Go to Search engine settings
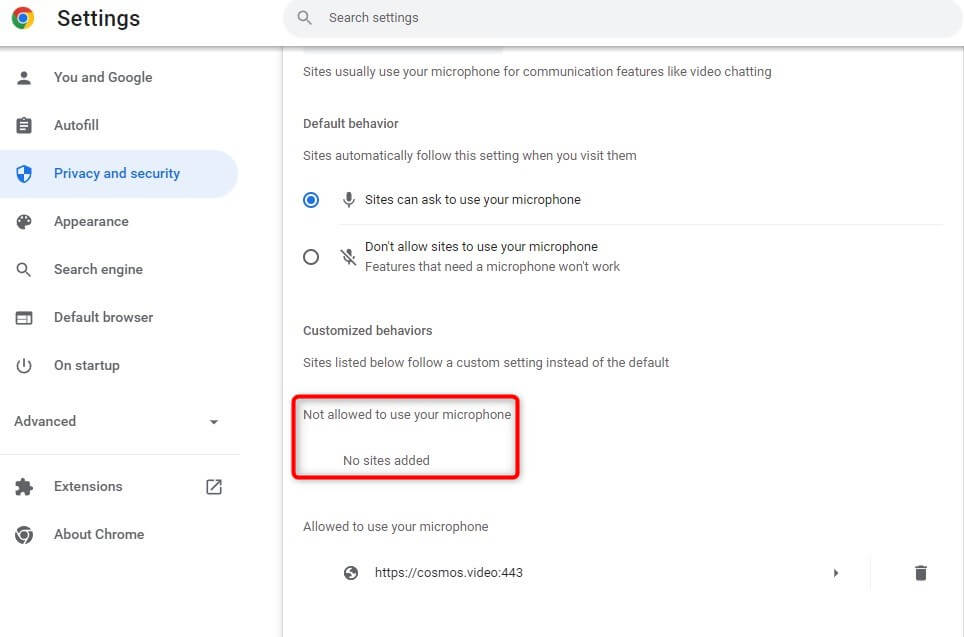Image resolution: width=964 pixels, height=637 pixels. click(98, 270)
